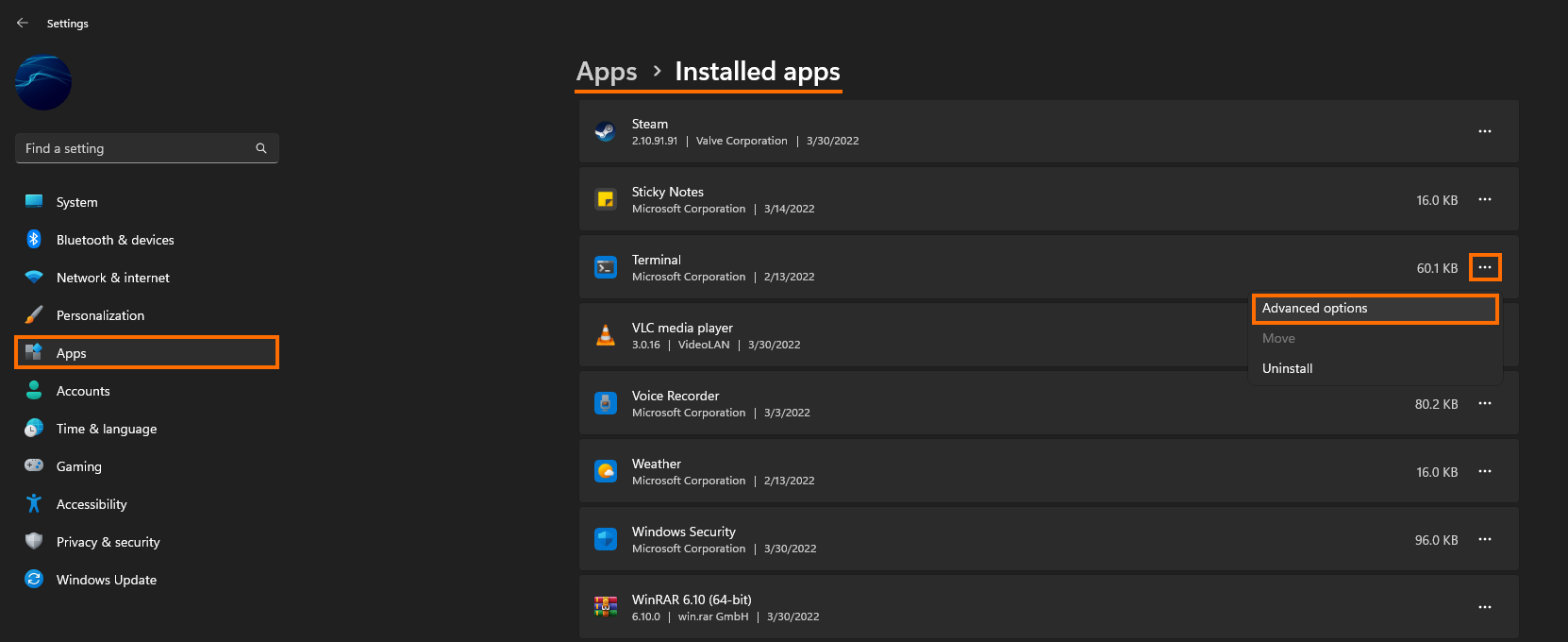The height and width of the screenshot is (642, 1568).
Task: Click the Steam app icon
Action: click(x=606, y=131)
